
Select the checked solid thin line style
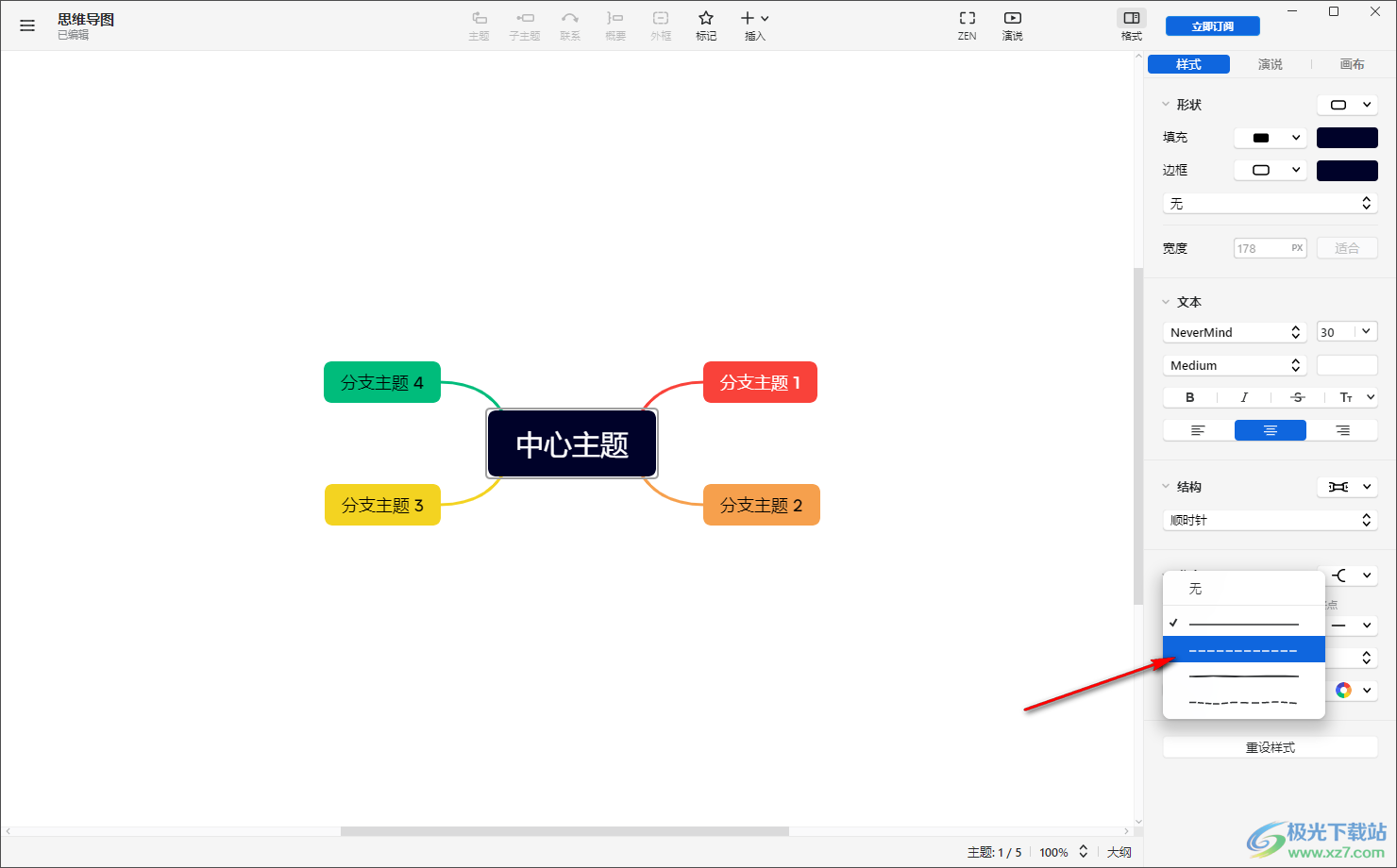1244,623
